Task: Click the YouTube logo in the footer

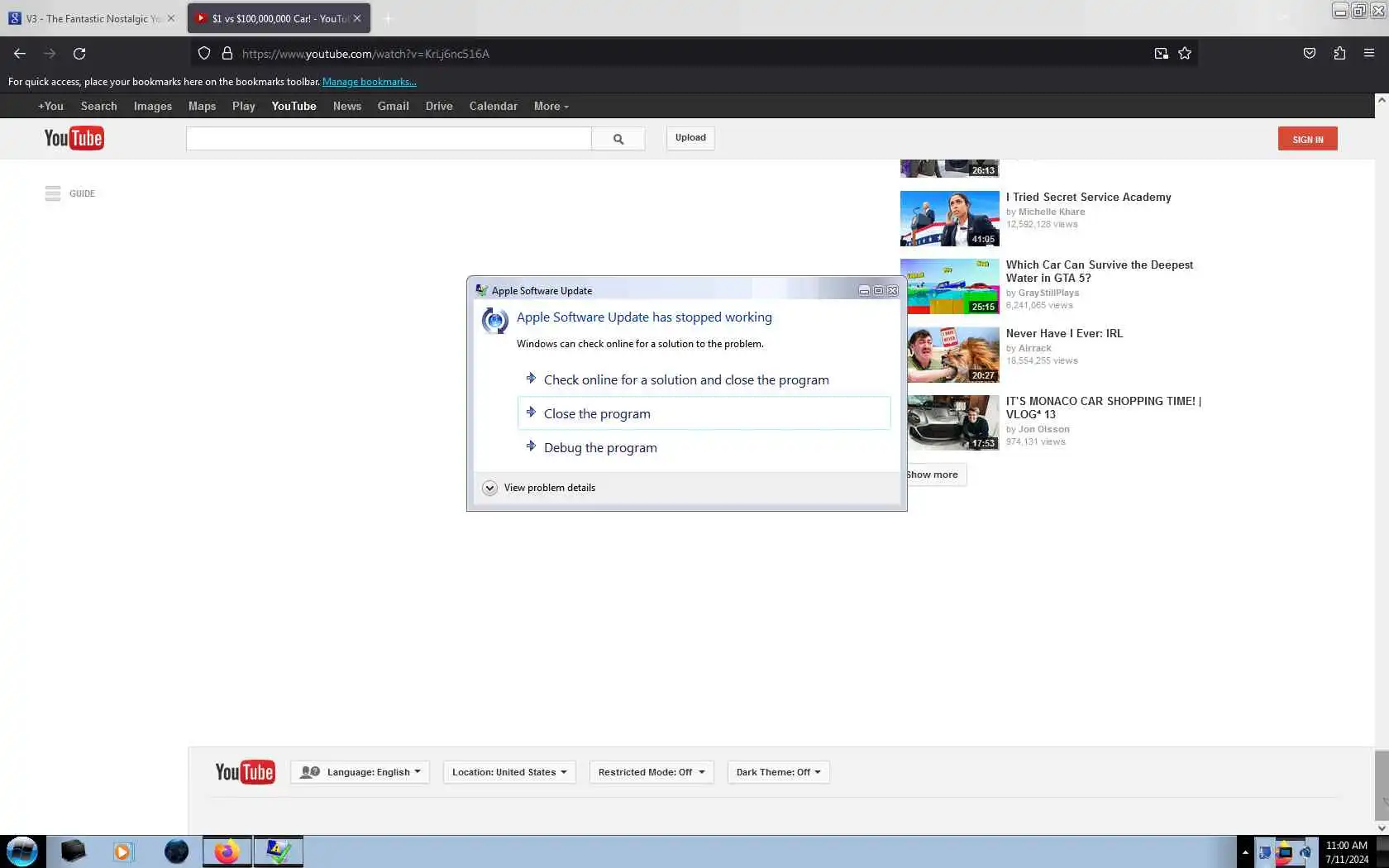Action: pos(245,772)
